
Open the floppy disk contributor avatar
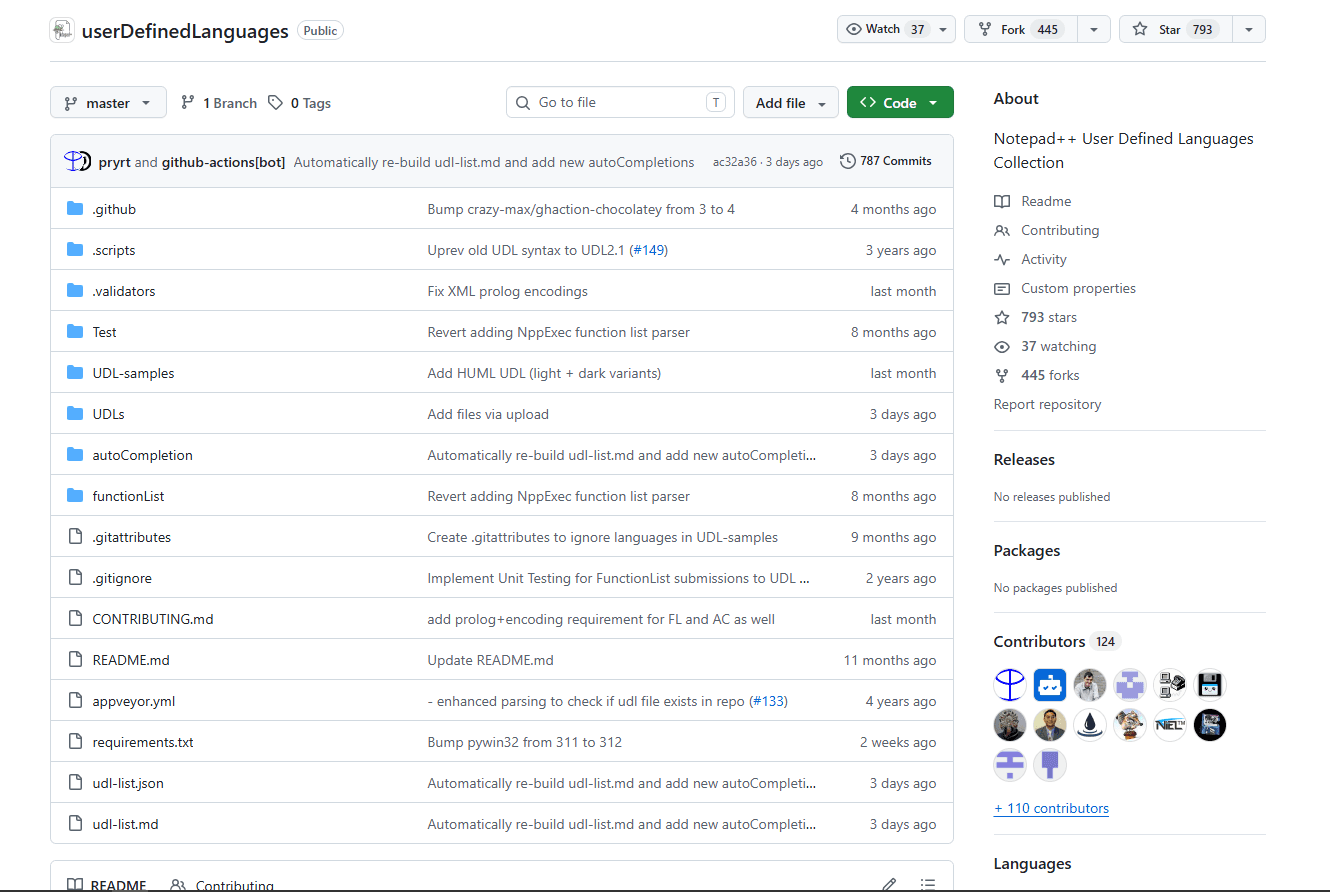(1210, 685)
